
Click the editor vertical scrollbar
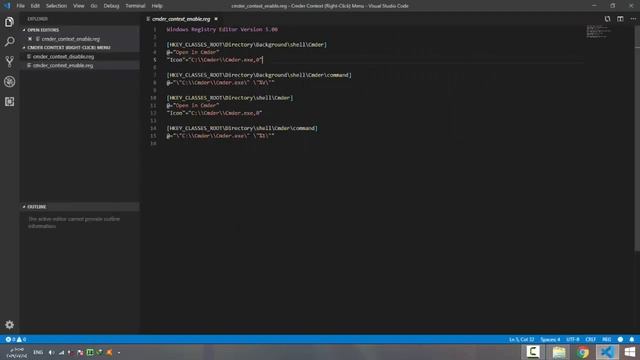coord(637,139)
